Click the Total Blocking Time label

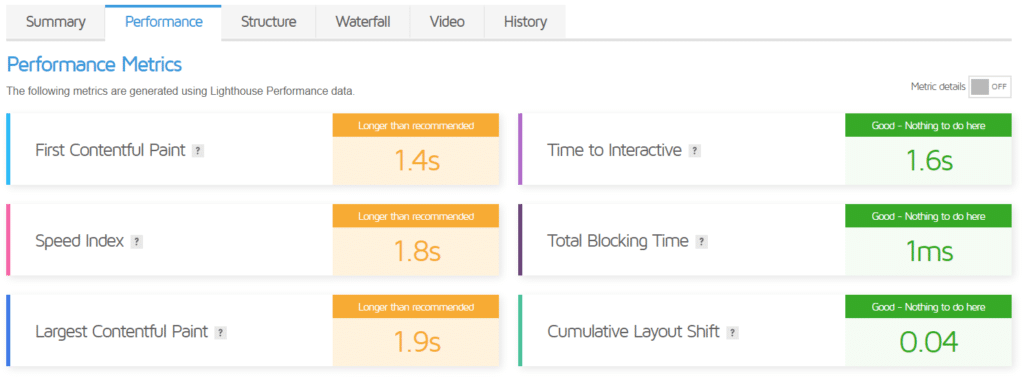click(618, 241)
